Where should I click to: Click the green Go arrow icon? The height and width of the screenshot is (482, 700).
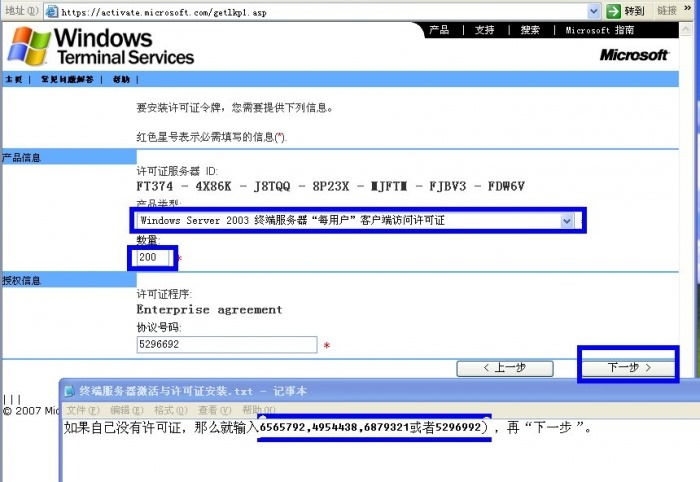coord(613,11)
